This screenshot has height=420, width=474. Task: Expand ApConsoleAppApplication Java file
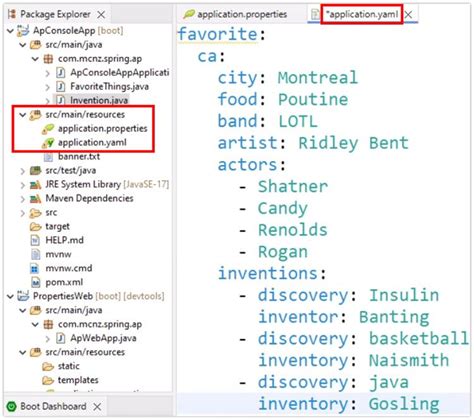(x=47, y=73)
